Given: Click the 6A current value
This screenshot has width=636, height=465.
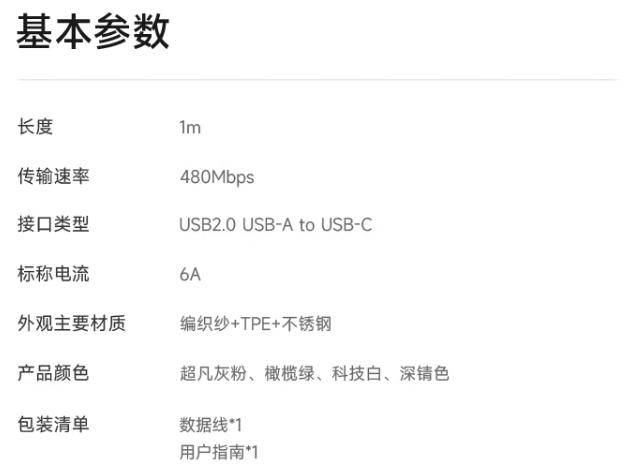Looking at the screenshot, I should (x=190, y=275).
